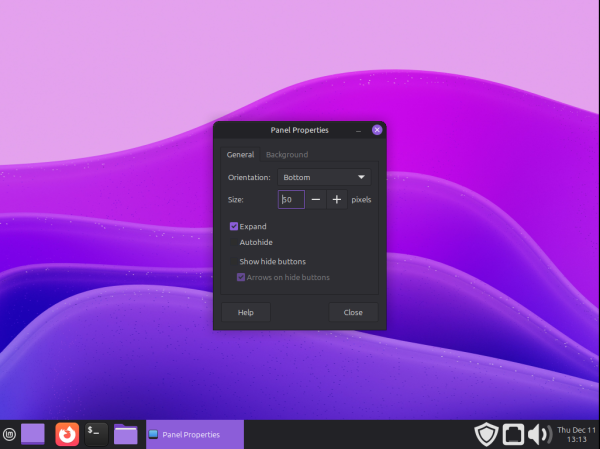Decrease panel size with minus button

click(x=316, y=199)
